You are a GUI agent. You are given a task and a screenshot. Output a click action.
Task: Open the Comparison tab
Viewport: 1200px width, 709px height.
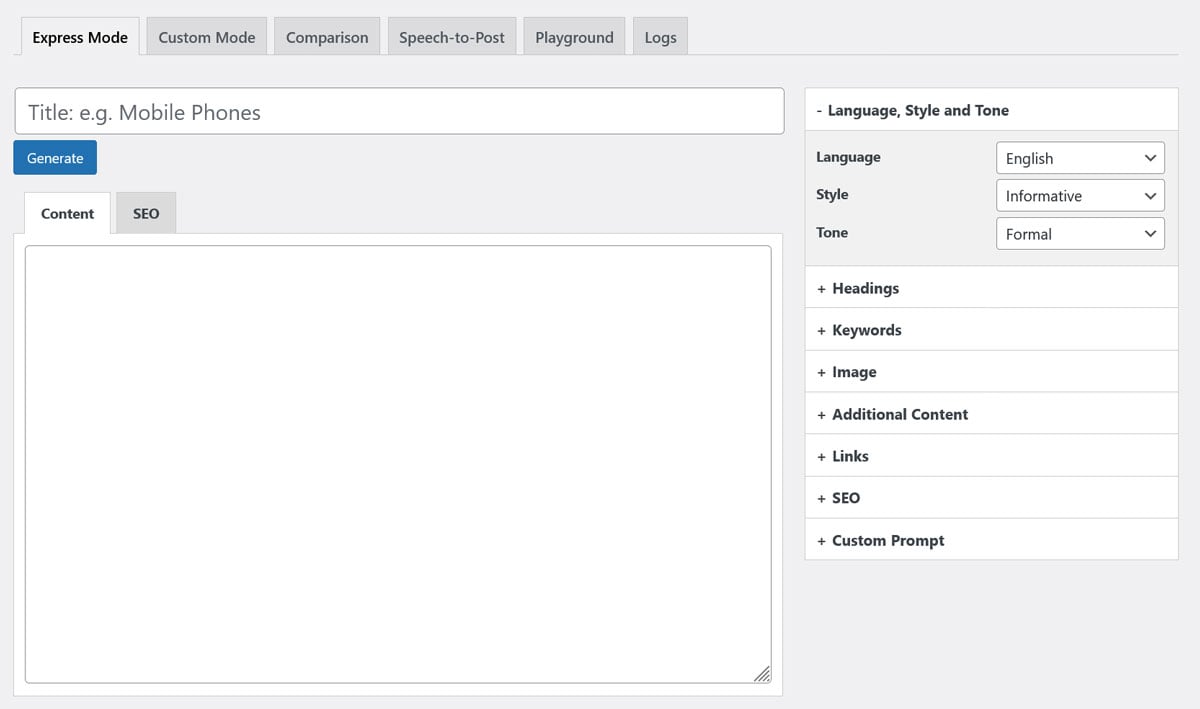pos(327,37)
